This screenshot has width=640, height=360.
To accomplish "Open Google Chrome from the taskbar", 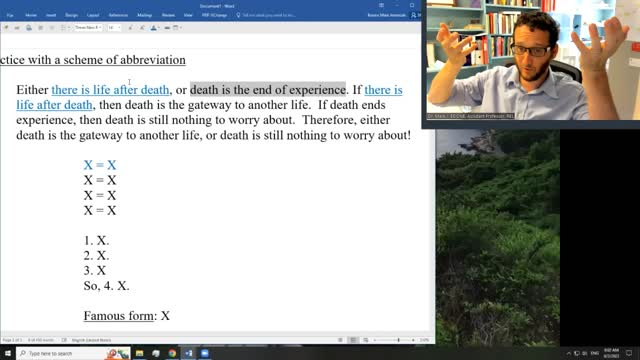I will pos(172,353).
